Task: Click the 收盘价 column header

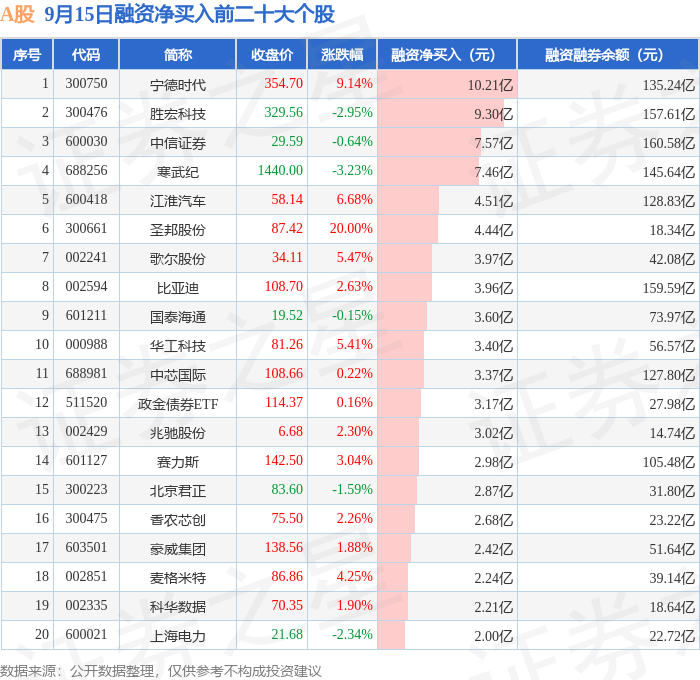Action: coord(271,54)
